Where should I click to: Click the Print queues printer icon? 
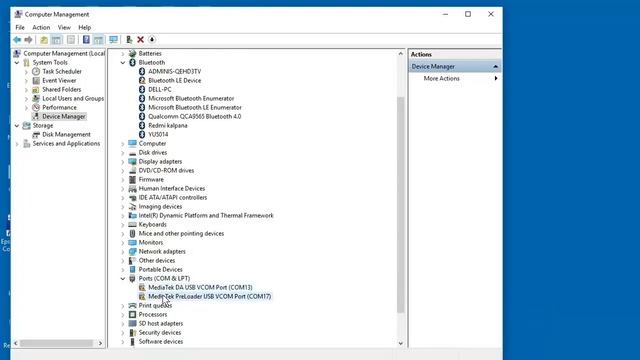point(132,305)
